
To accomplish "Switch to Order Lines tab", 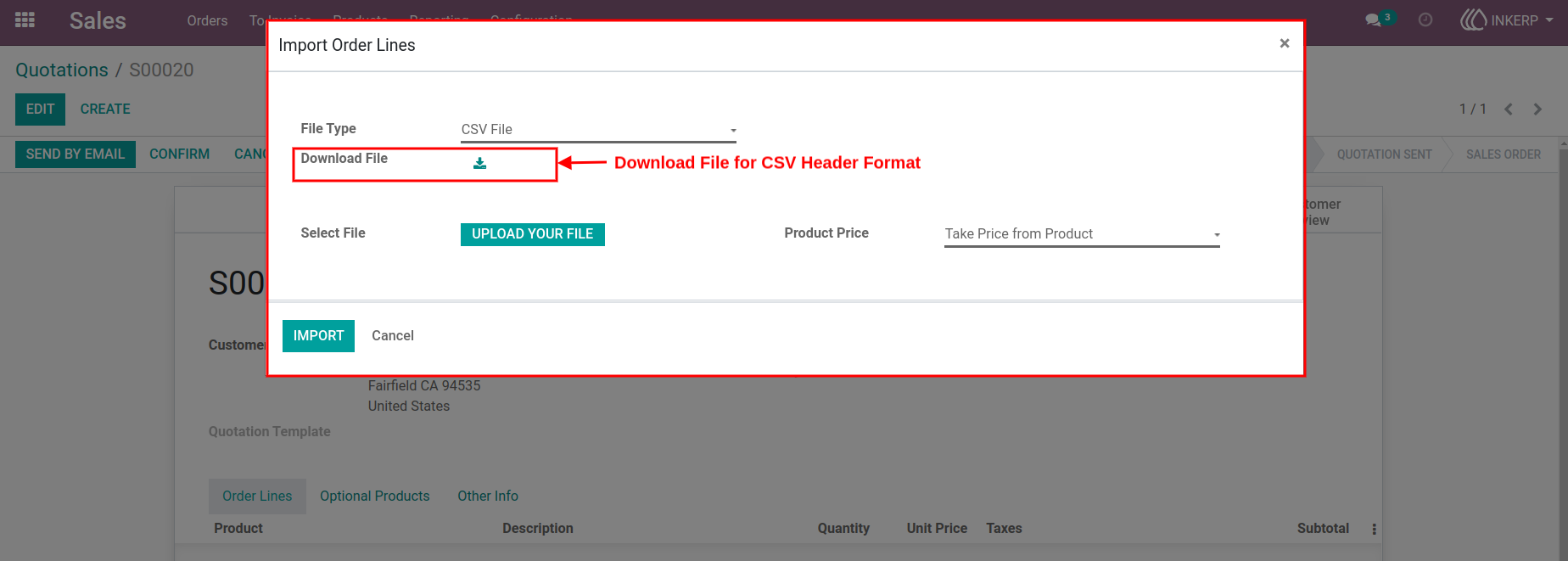I will point(257,496).
